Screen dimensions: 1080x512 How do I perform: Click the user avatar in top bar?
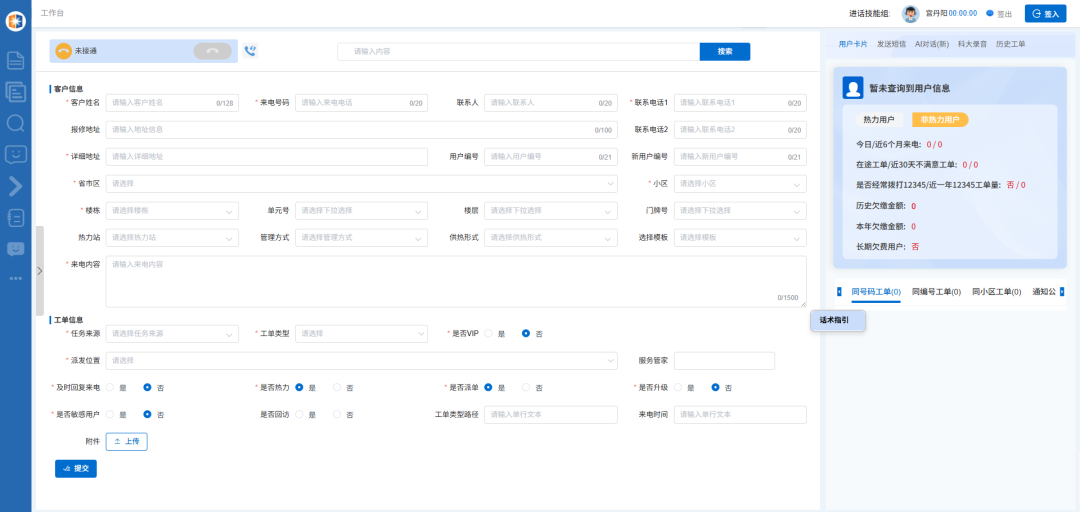[x=910, y=14]
